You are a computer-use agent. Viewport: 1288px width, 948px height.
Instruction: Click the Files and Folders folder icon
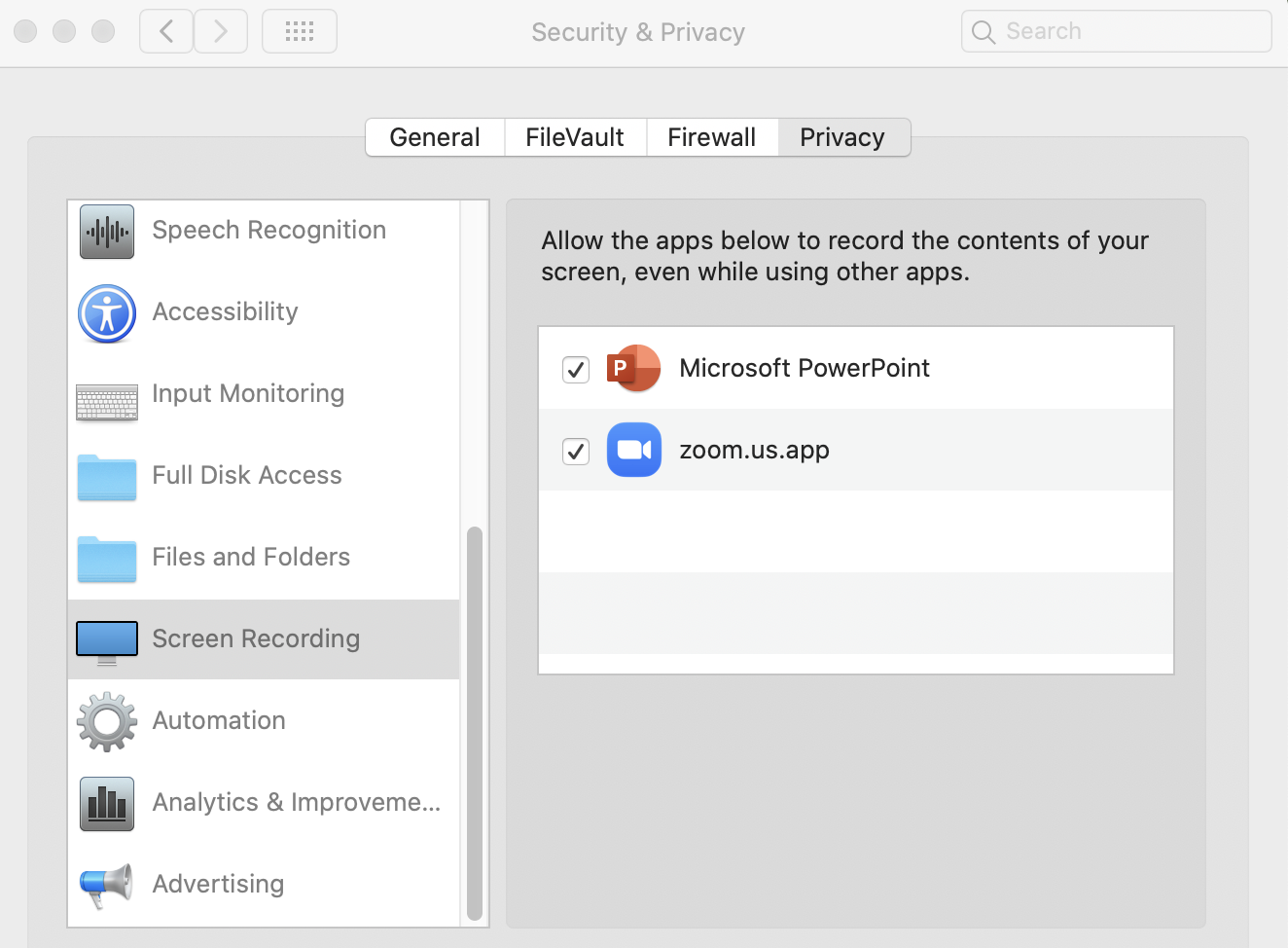pos(107,559)
